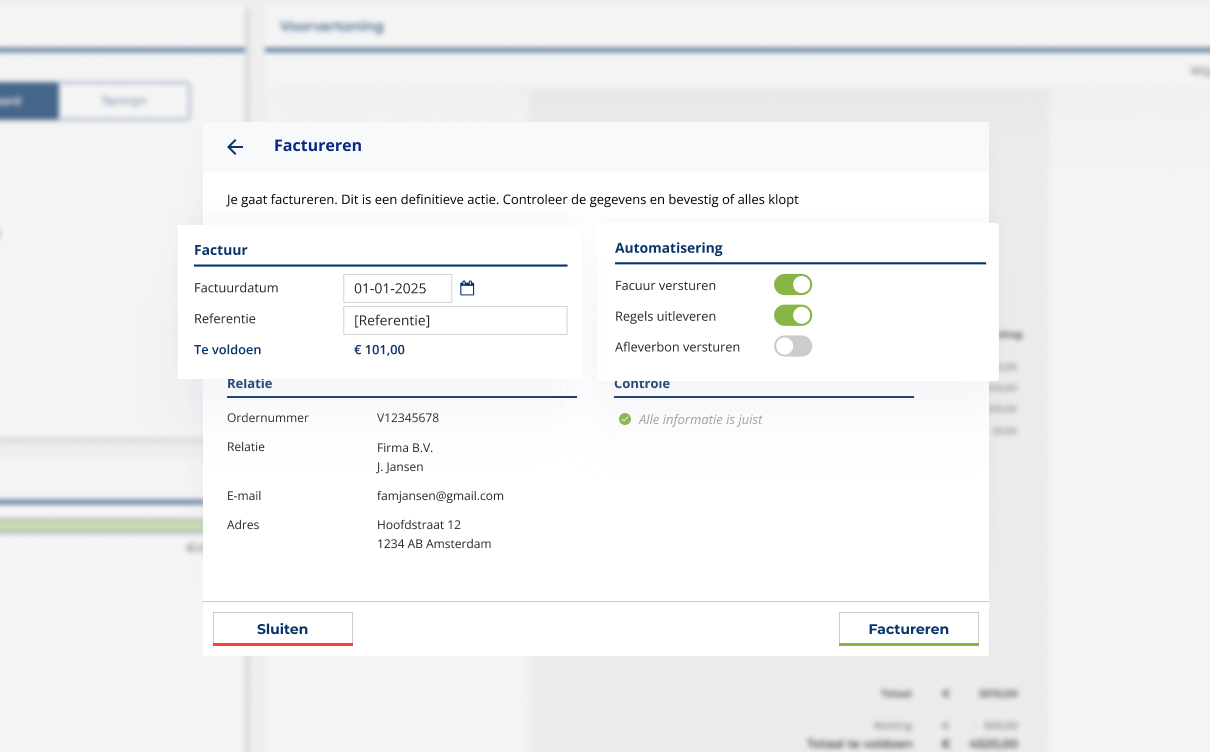The height and width of the screenshot is (752, 1210).
Task: Confirm with the green Factureren button
Action: point(908,629)
